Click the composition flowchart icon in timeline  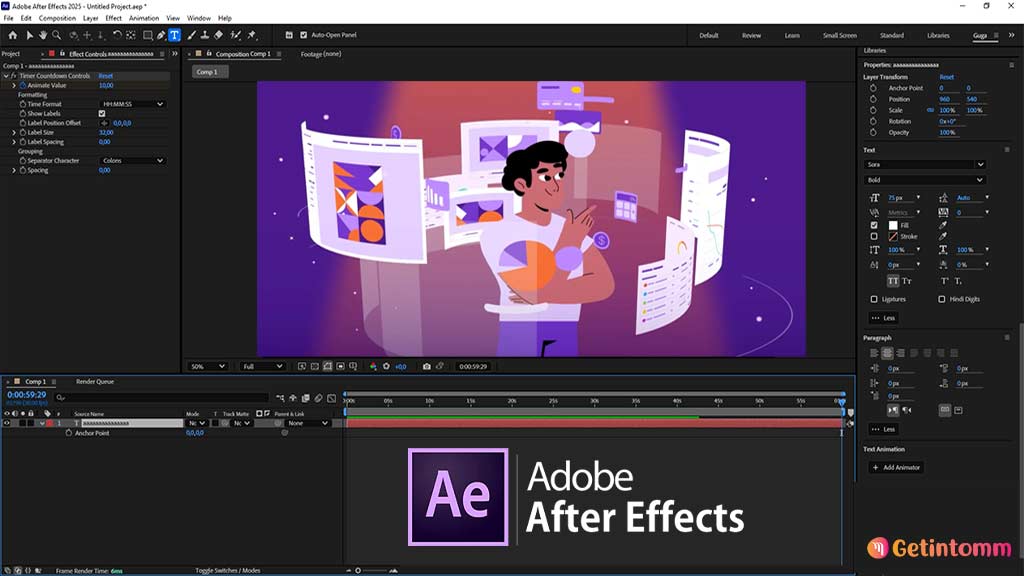(x=280, y=398)
